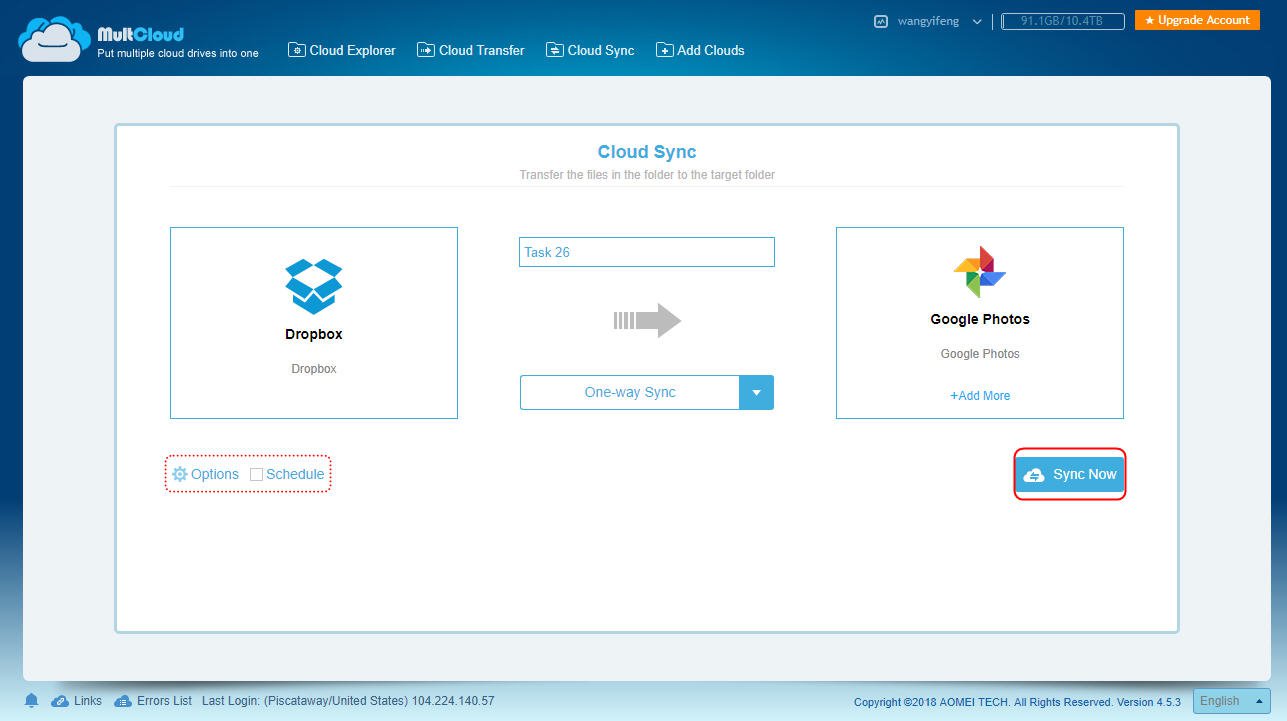Click the 91.1GB/10.4TB storage usage bar
Viewport: 1287px width, 721px height.
click(x=1062, y=21)
